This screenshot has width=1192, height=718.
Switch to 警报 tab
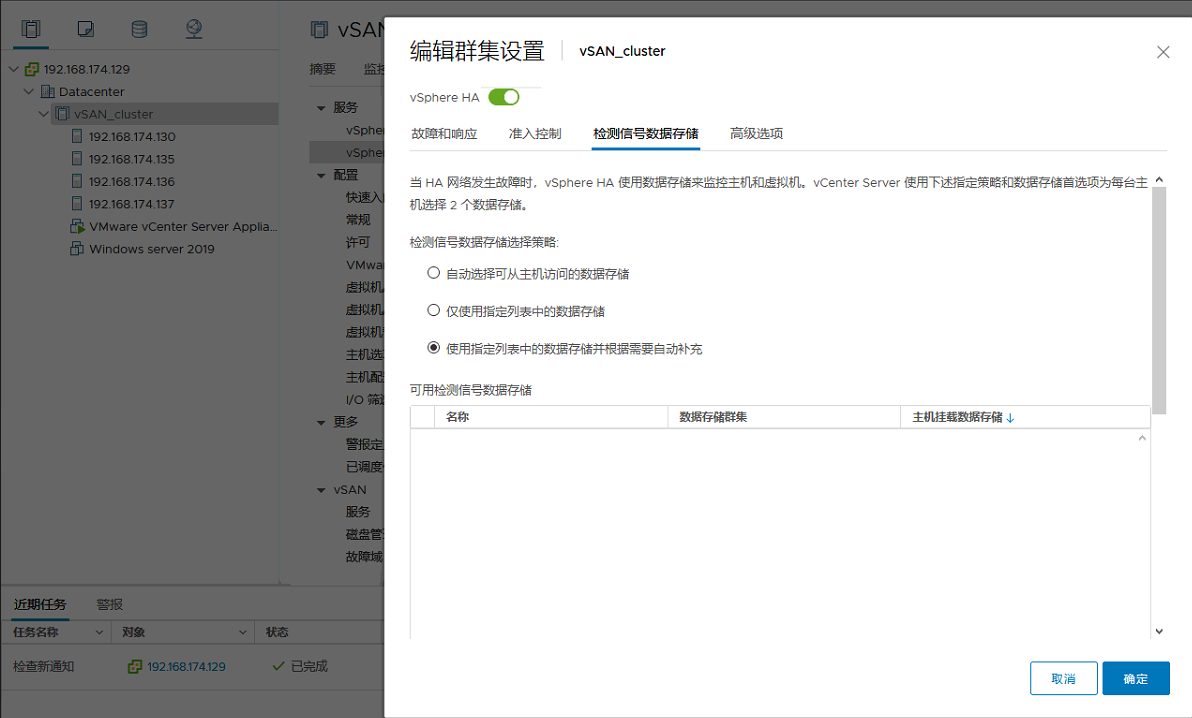(109, 605)
